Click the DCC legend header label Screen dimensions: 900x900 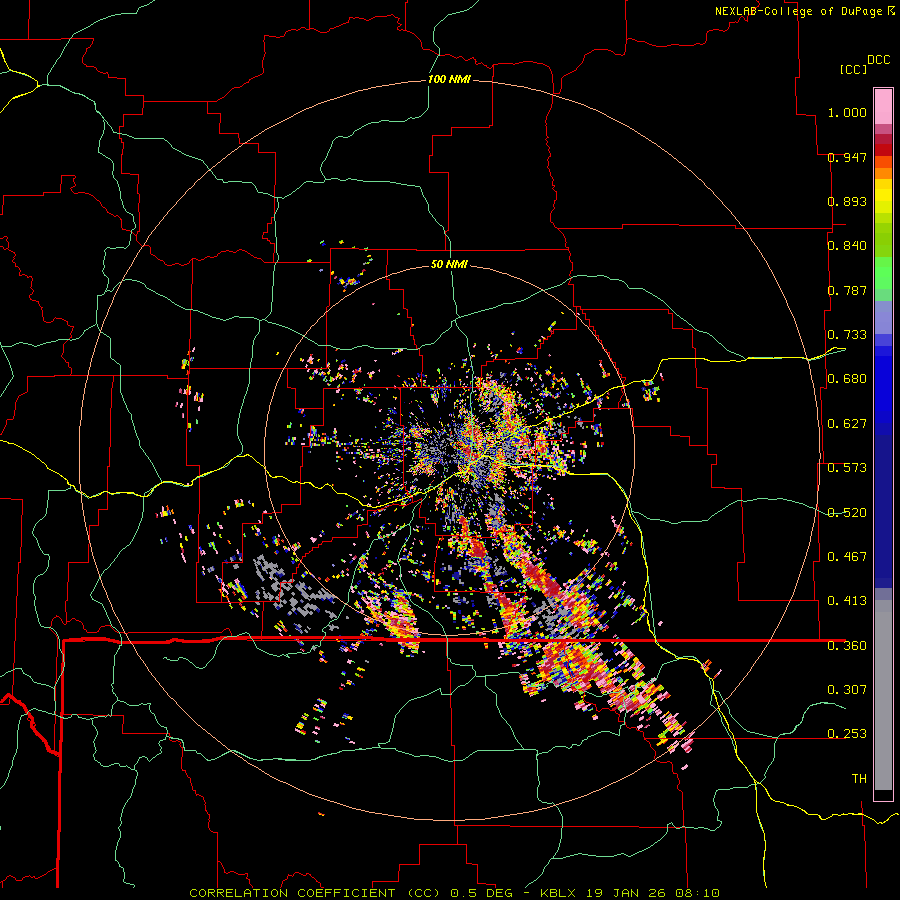point(878,60)
